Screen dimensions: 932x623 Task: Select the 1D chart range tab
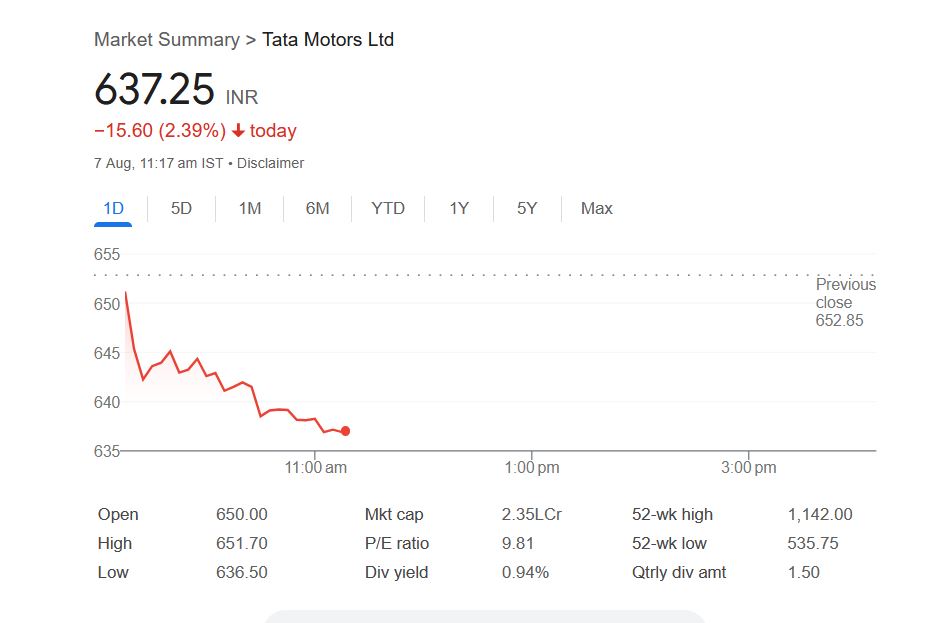pos(113,208)
